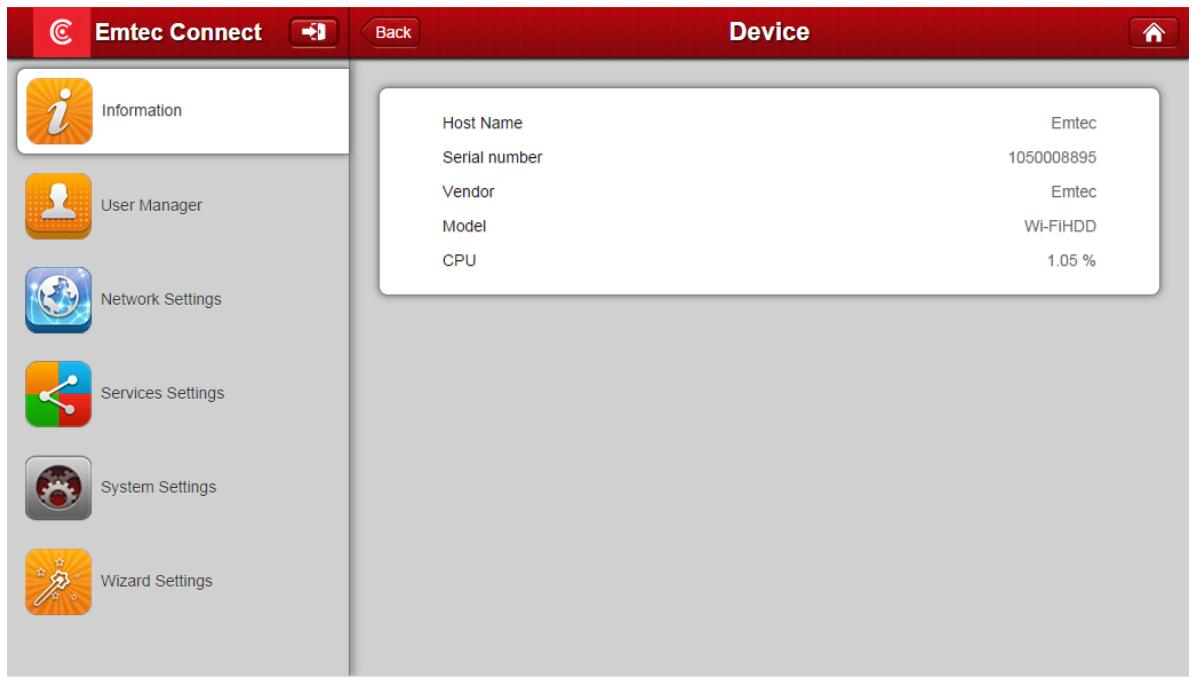1193x679 pixels.
Task: Select the Services Settings menu label
Action: point(162,393)
